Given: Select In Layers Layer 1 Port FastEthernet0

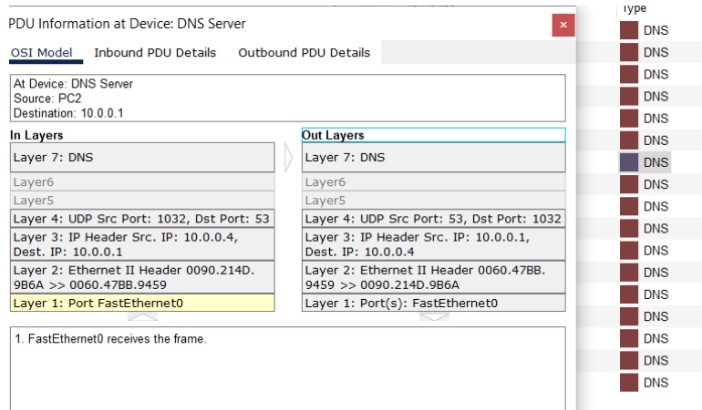Looking at the screenshot, I should [141, 303].
